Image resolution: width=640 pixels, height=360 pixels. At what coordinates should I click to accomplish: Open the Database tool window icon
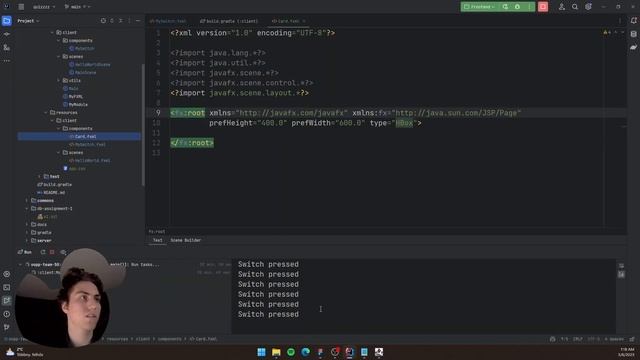click(633, 34)
